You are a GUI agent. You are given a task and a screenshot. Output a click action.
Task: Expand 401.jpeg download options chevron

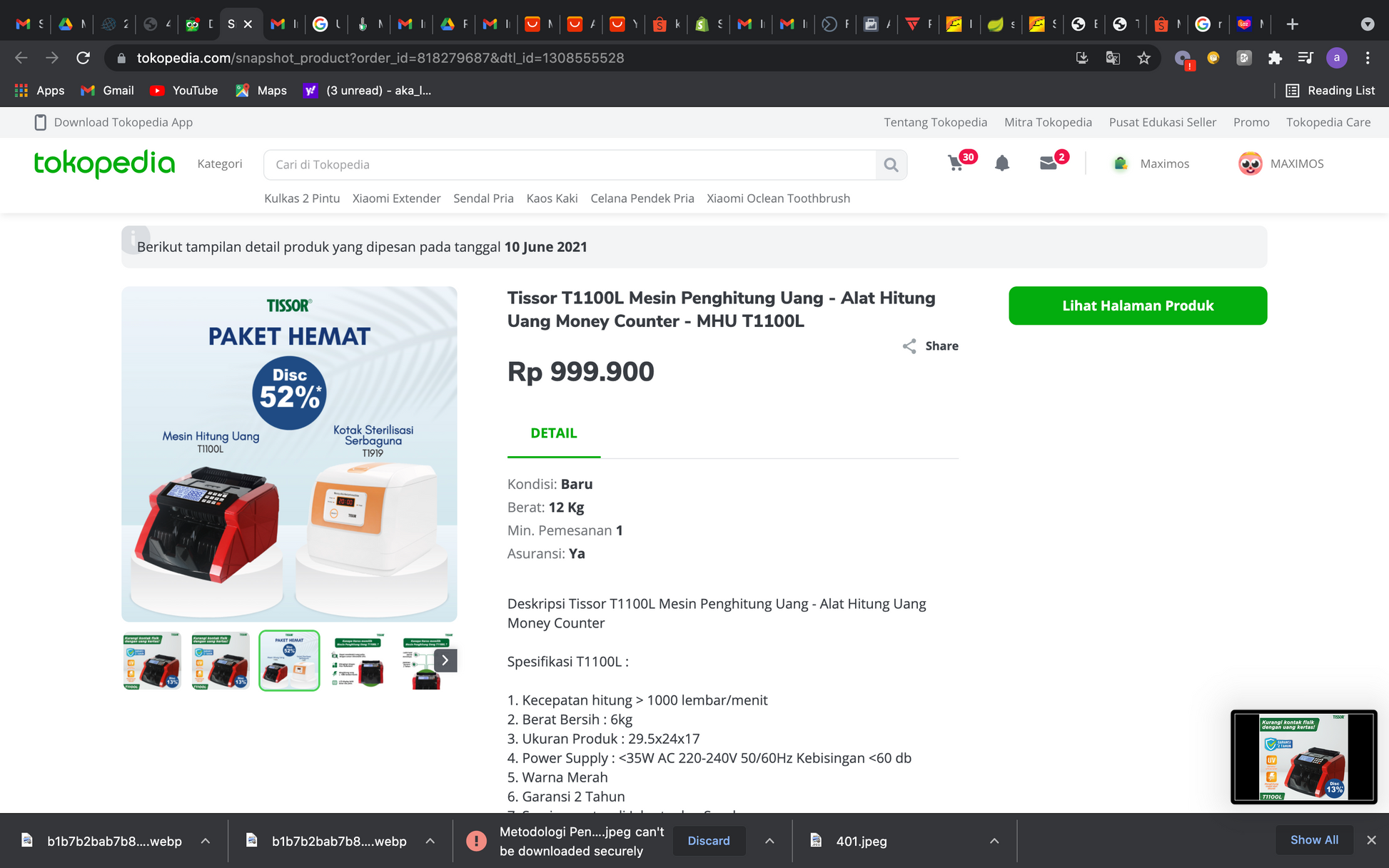pos(994,841)
